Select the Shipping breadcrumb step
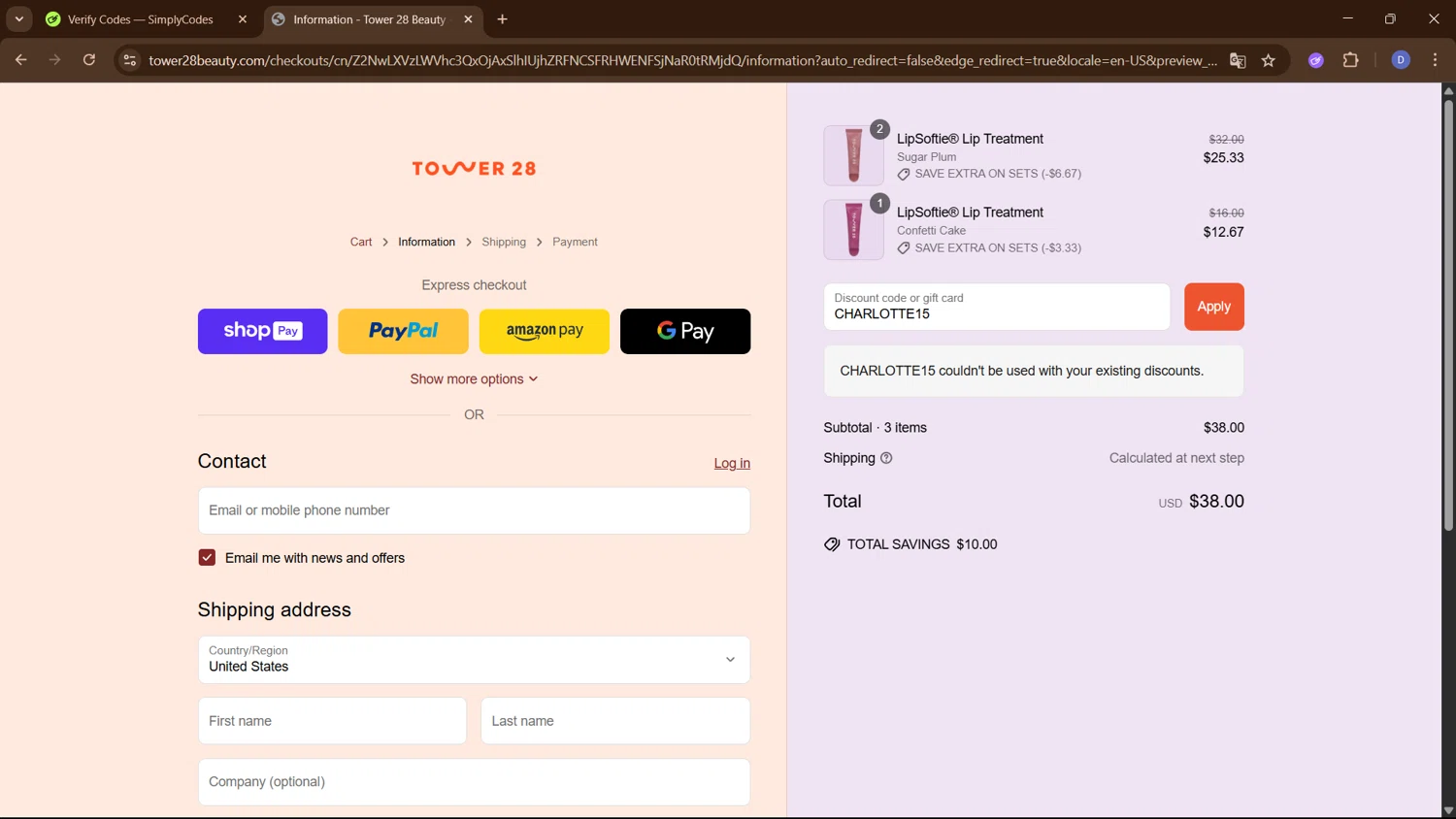 (x=504, y=242)
